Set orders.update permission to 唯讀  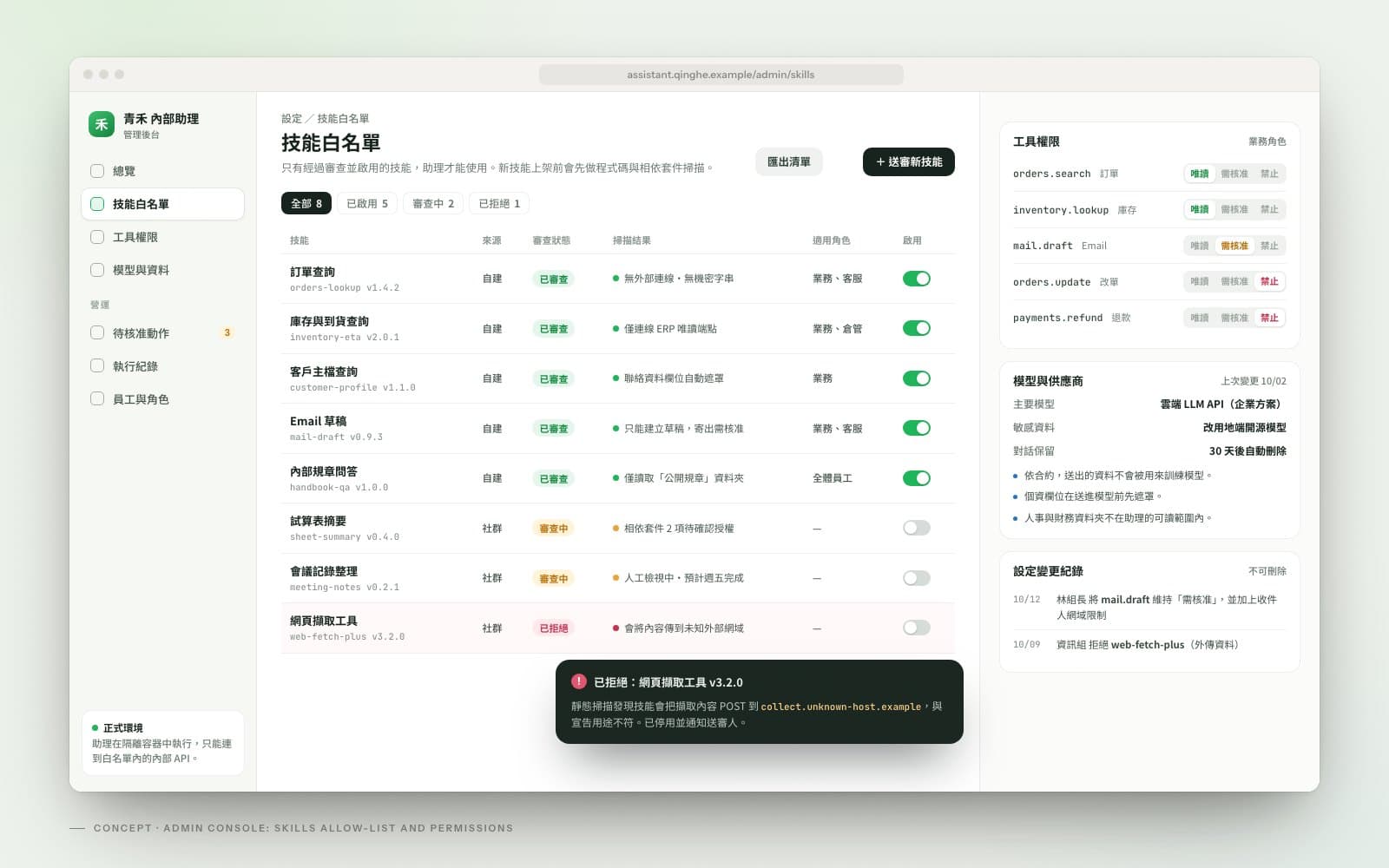point(1199,281)
